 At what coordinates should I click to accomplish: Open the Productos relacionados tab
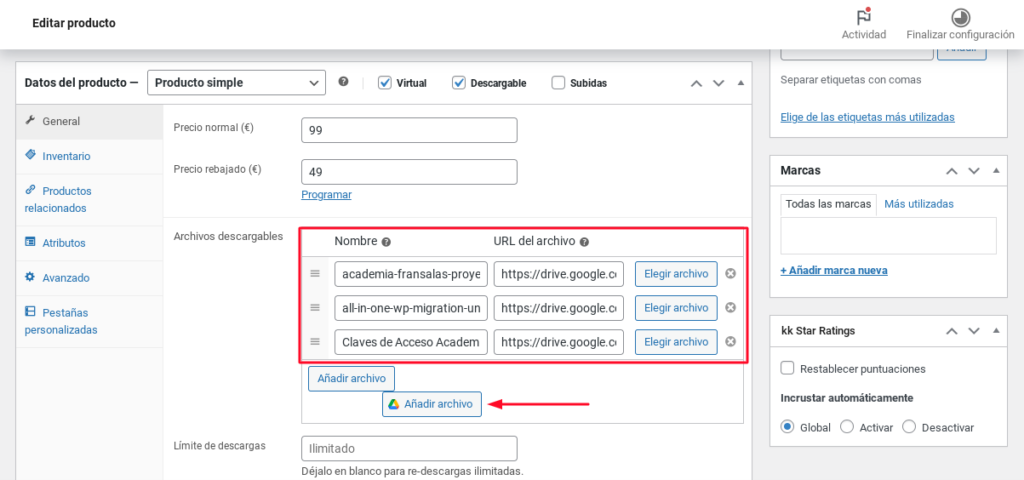[89, 200]
